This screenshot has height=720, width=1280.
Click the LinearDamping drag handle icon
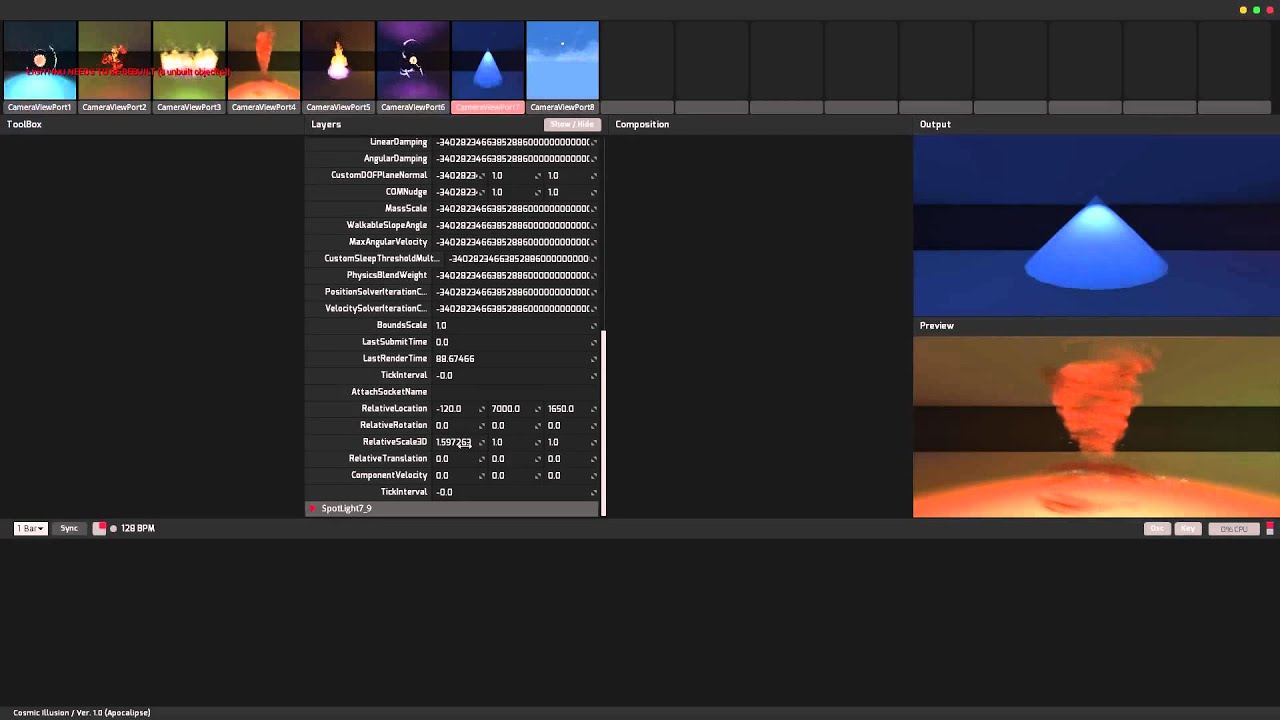(594, 142)
